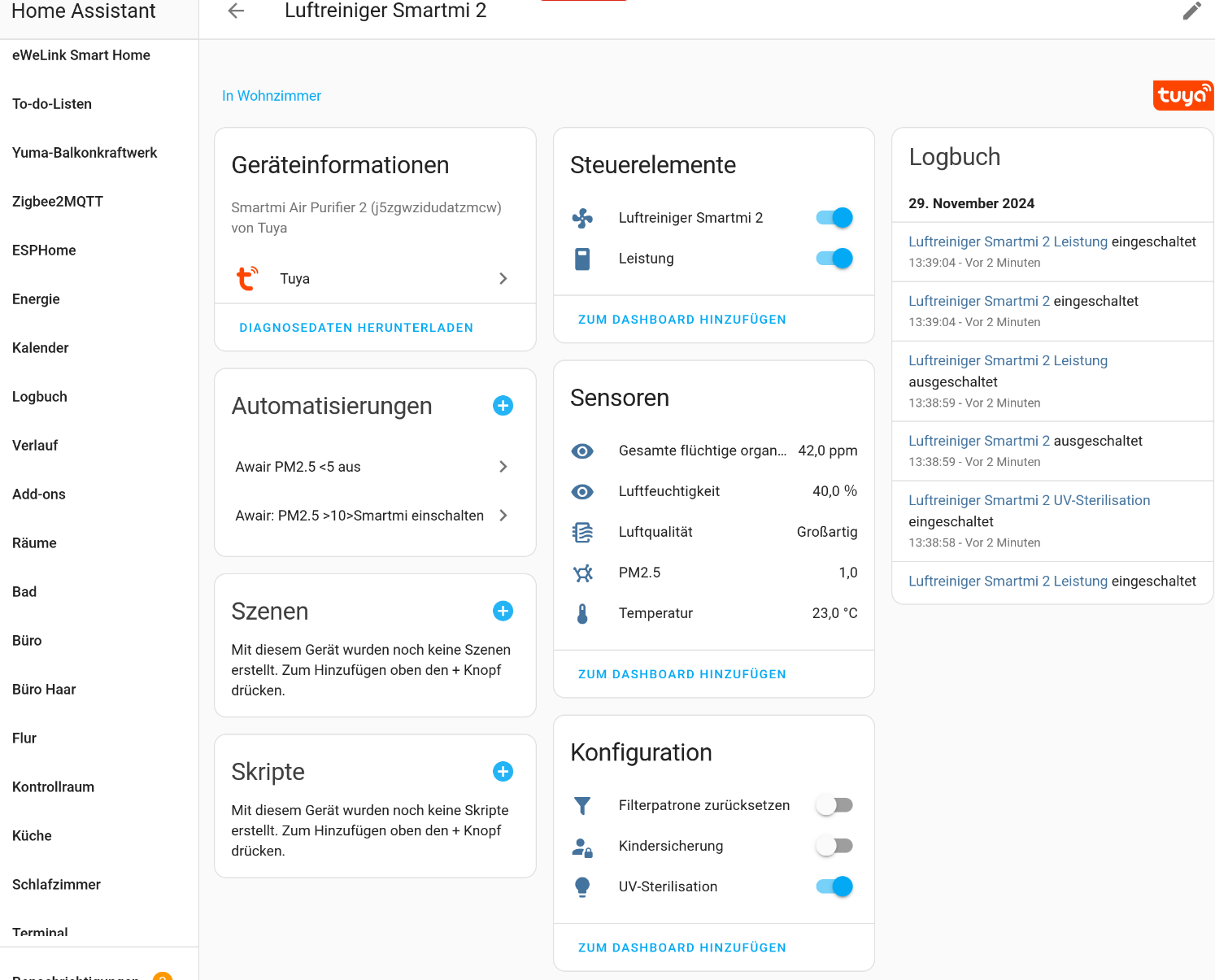Turn on the Filterpatrone zurücksetzen switch

click(x=834, y=805)
